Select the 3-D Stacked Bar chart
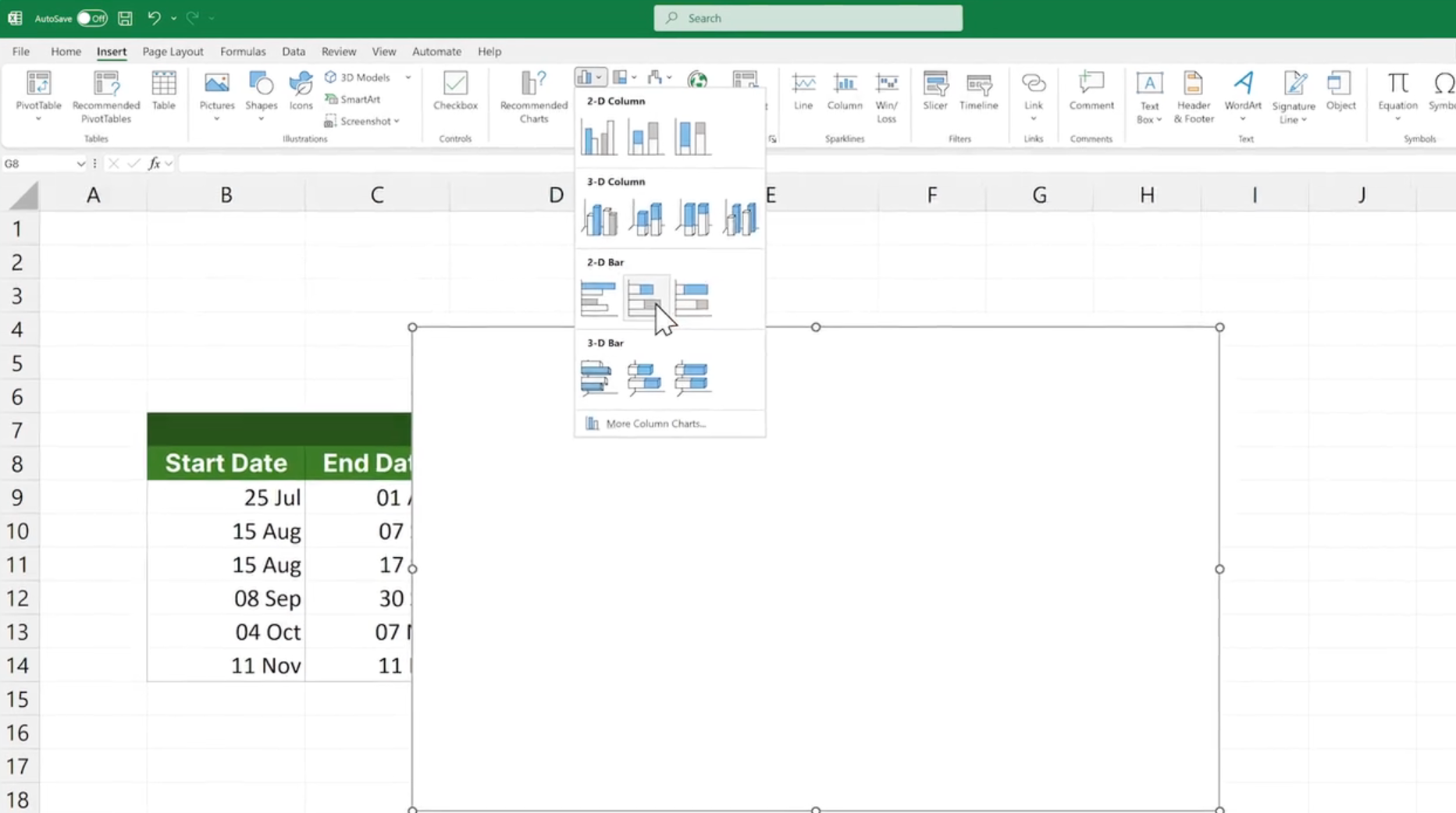The image size is (1456, 813). [646, 378]
